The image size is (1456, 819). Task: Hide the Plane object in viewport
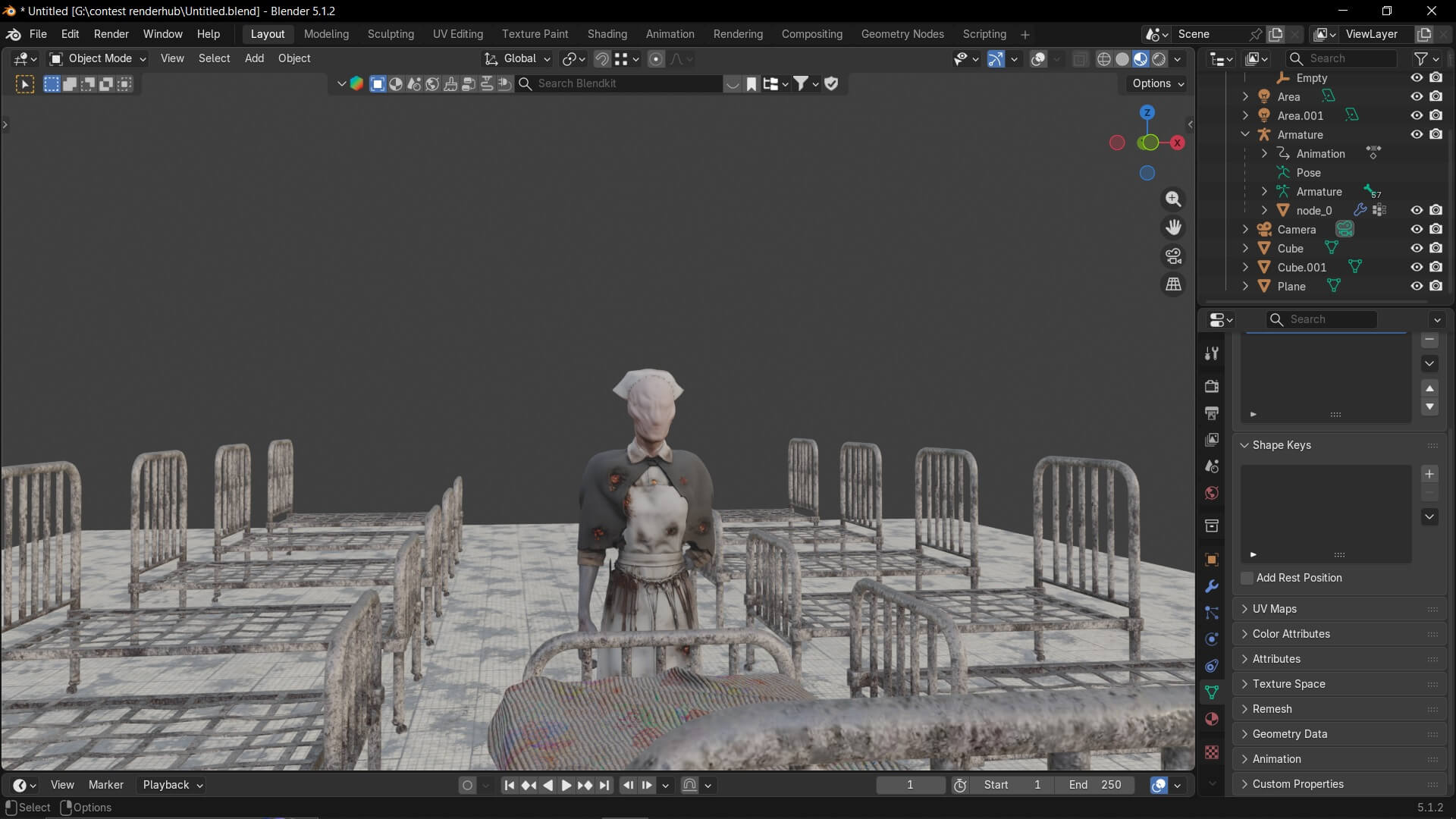[x=1416, y=286]
